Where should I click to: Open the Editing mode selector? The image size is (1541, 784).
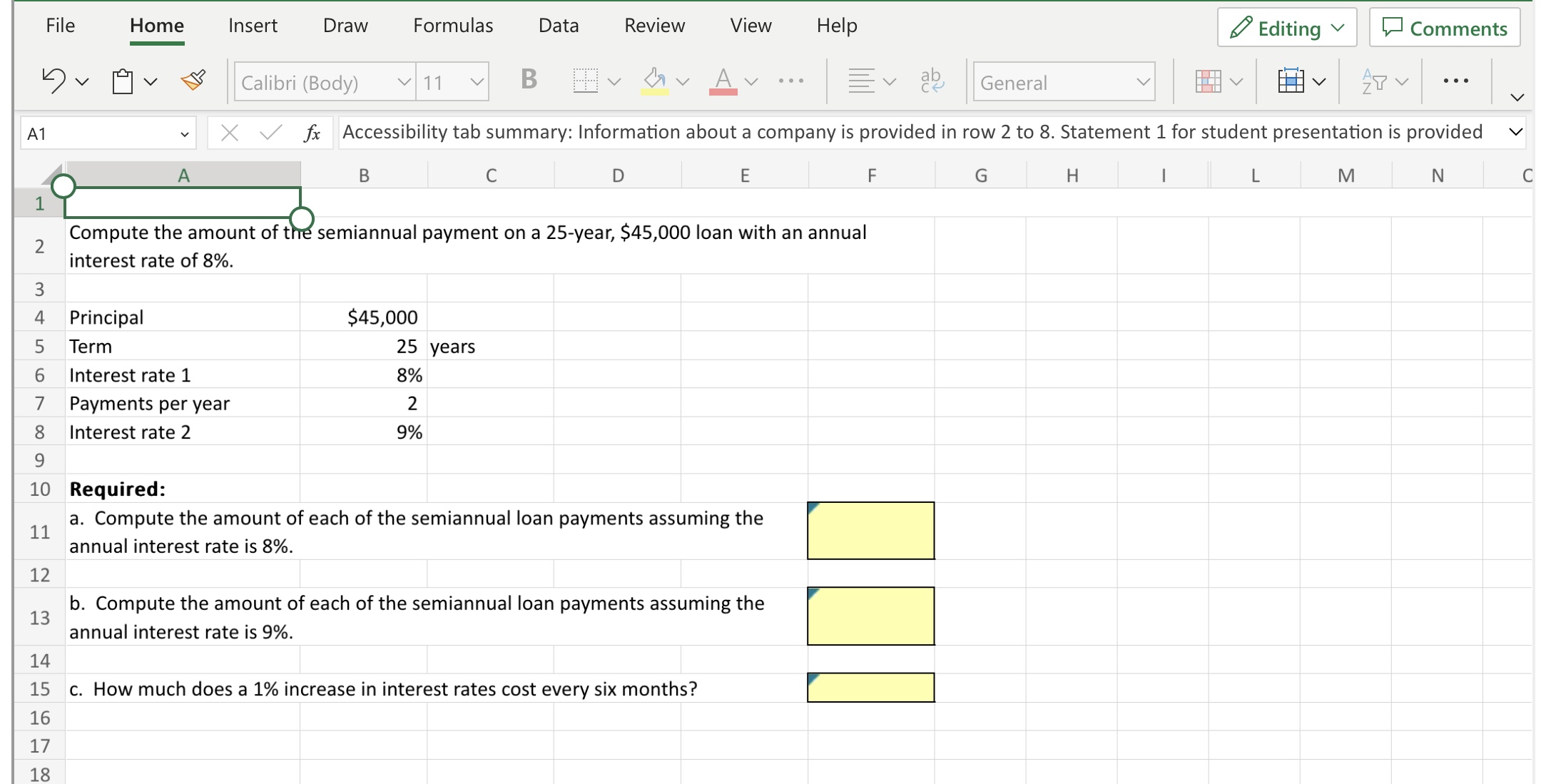click(x=1286, y=27)
